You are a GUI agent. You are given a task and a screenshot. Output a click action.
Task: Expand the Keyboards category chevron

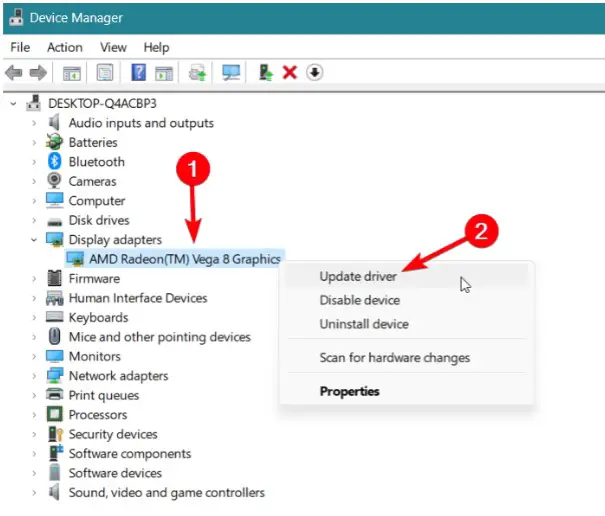tap(34, 317)
